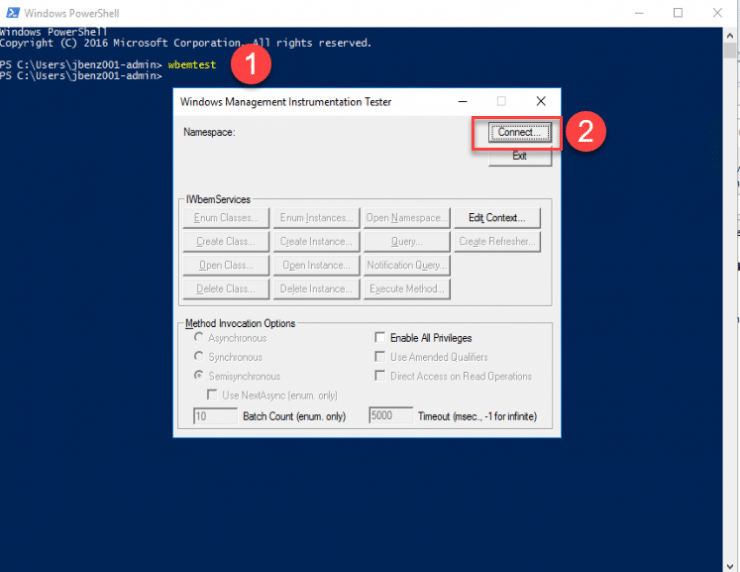
Task: Click the PowerShell vertical scrollbar
Action: tap(731, 300)
